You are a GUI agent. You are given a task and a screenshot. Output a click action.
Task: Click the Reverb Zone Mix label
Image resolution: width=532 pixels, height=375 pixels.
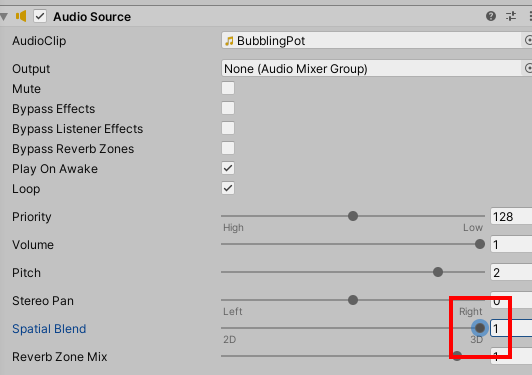[x=60, y=357]
